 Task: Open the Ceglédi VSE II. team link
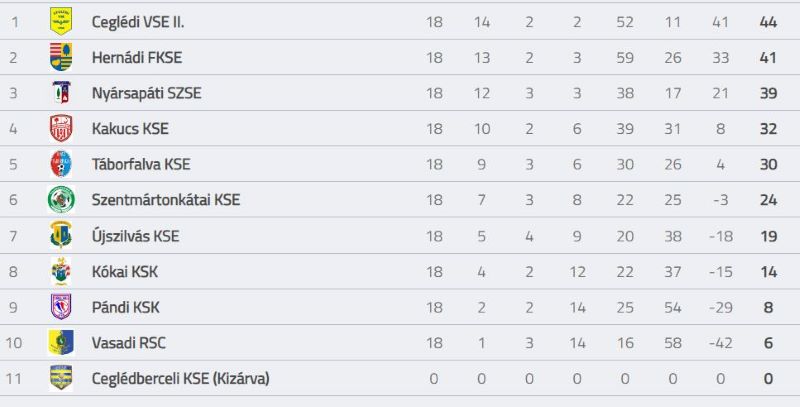coord(138,22)
